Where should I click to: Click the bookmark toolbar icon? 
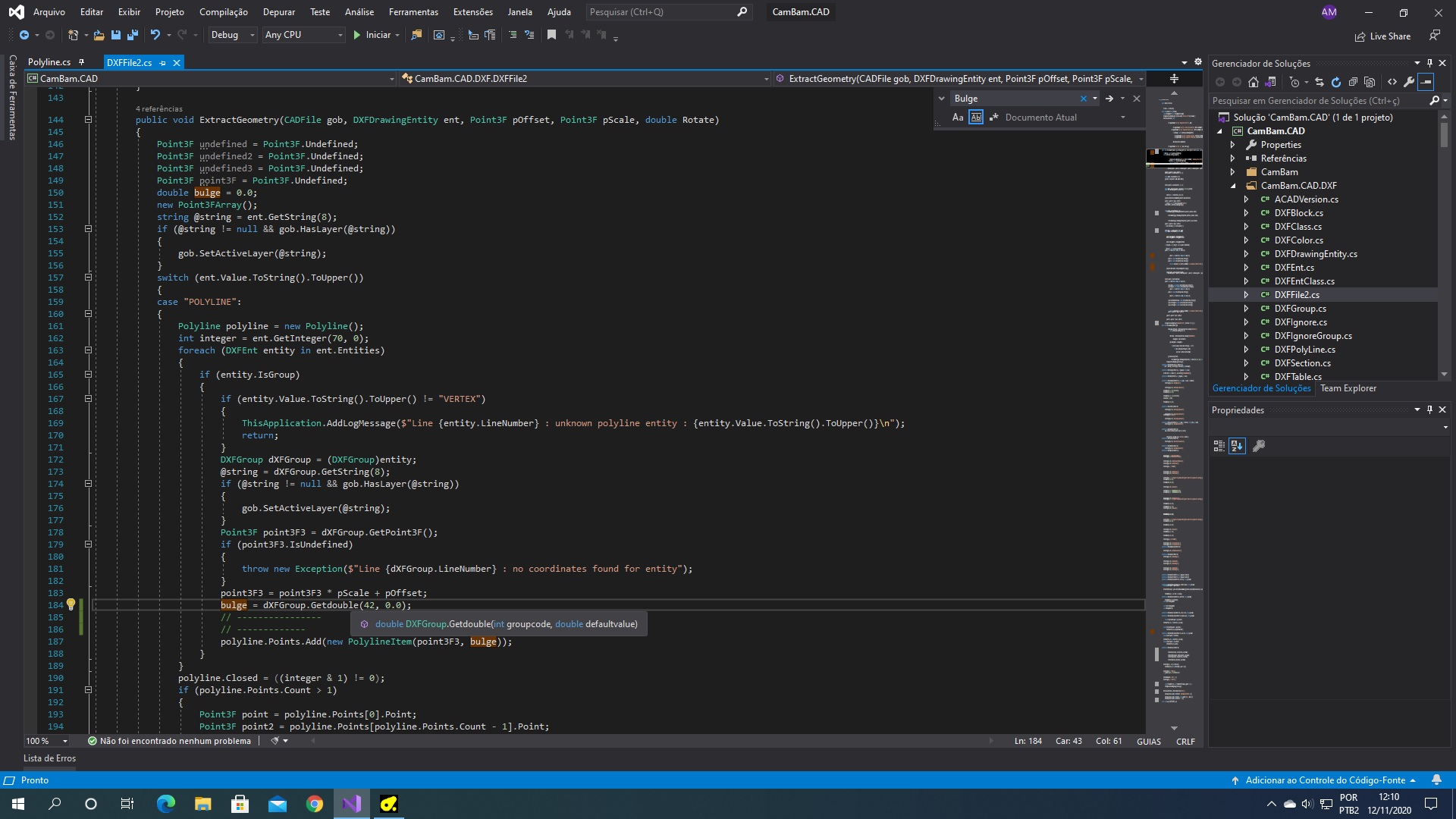tap(551, 35)
